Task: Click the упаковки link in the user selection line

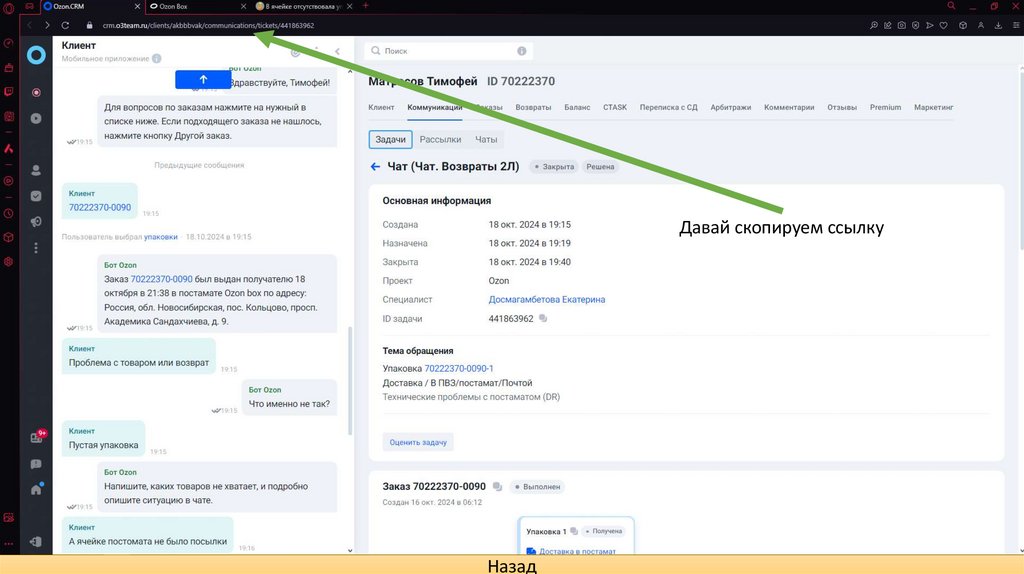Action: click(161, 236)
